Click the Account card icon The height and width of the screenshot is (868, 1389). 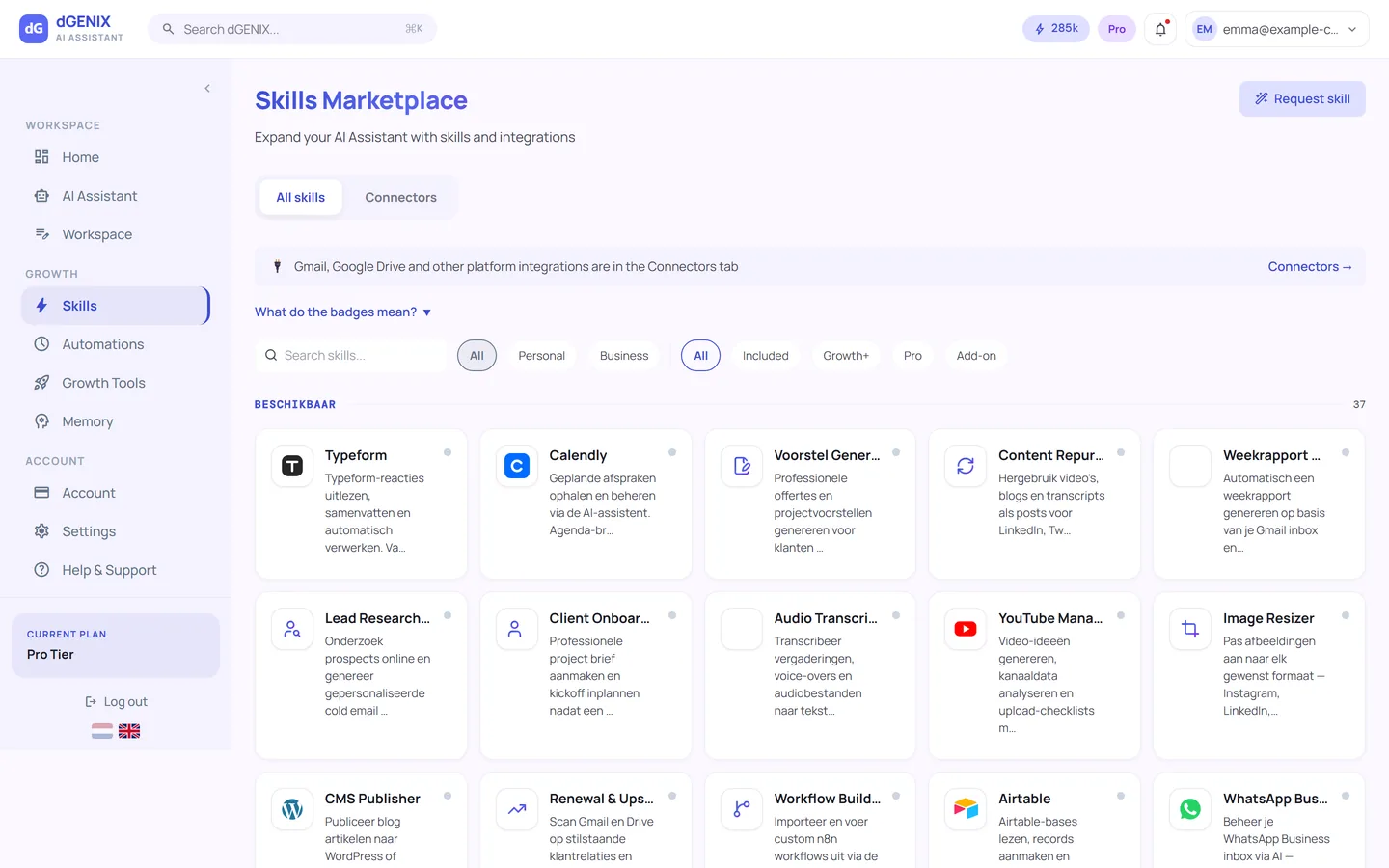(x=41, y=493)
